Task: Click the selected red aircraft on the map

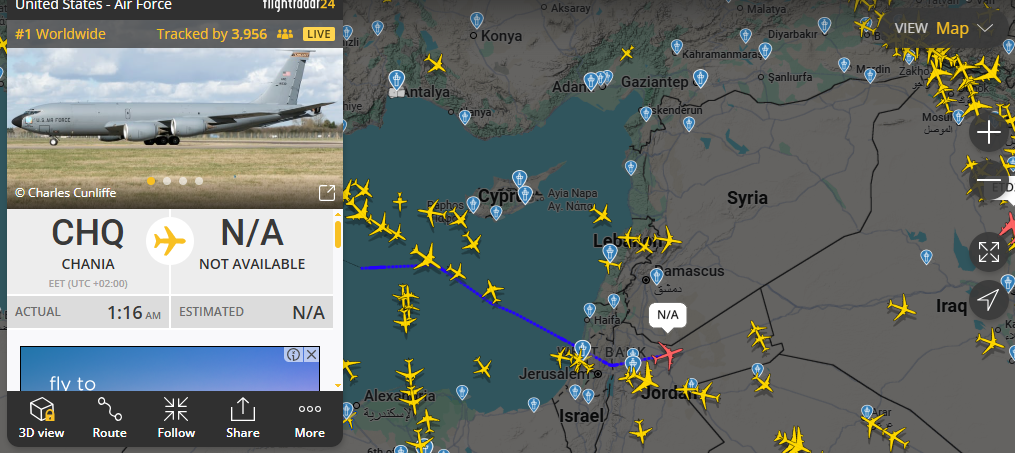Action: [x=667, y=355]
